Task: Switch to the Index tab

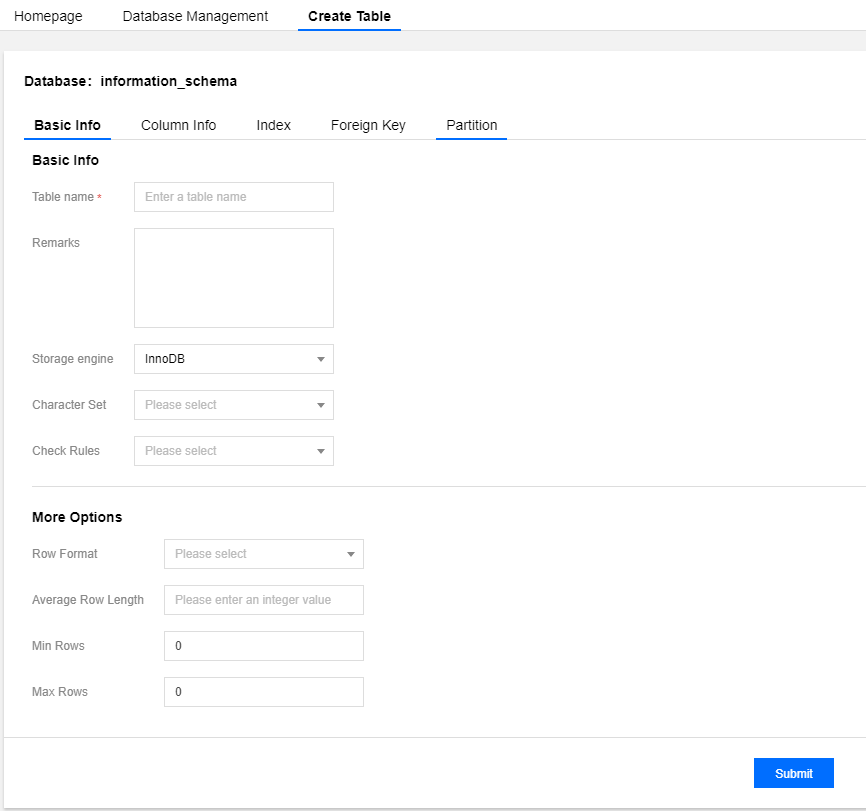Action: (273, 125)
